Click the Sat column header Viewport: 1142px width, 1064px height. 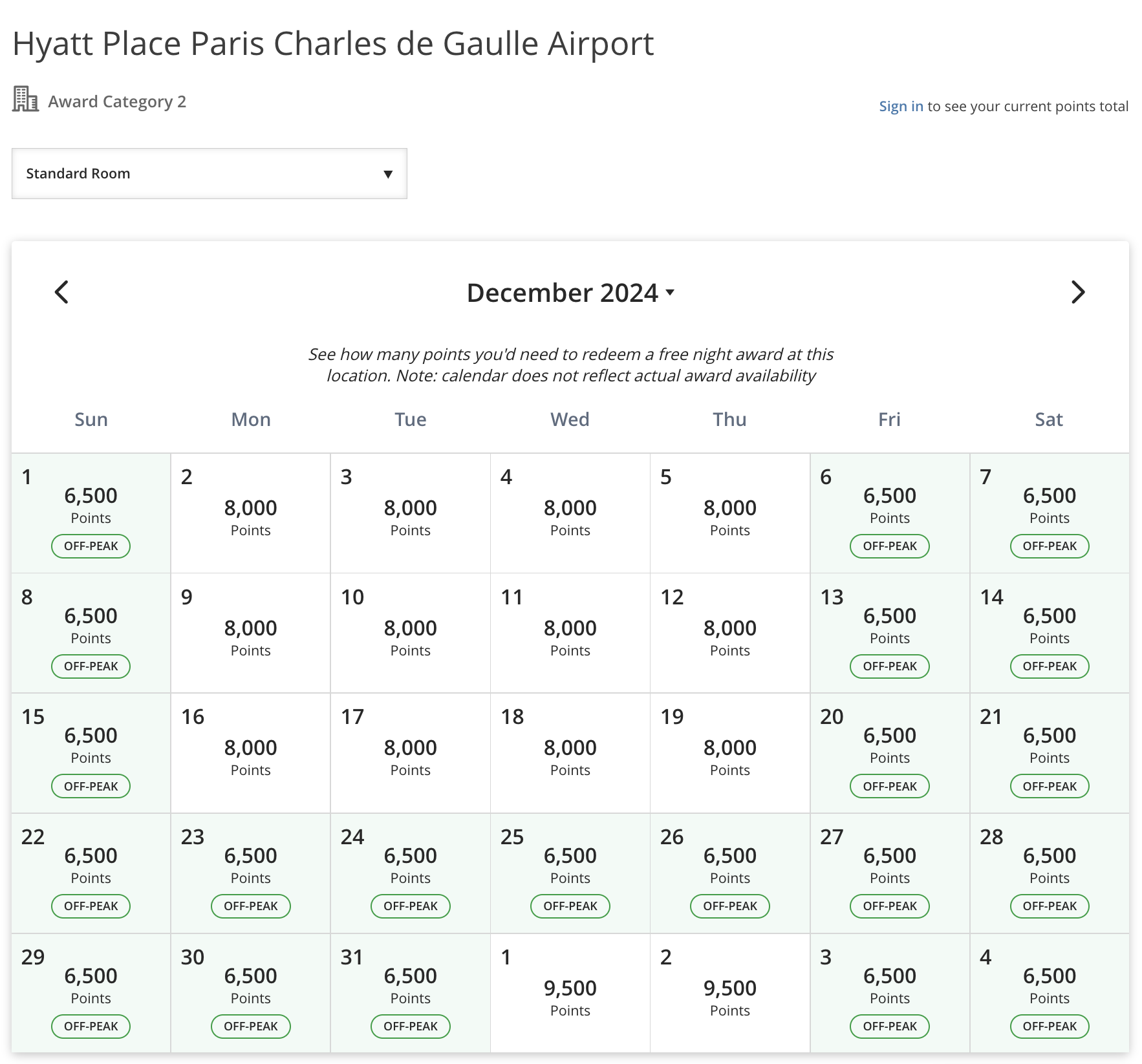click(1049, 420)
